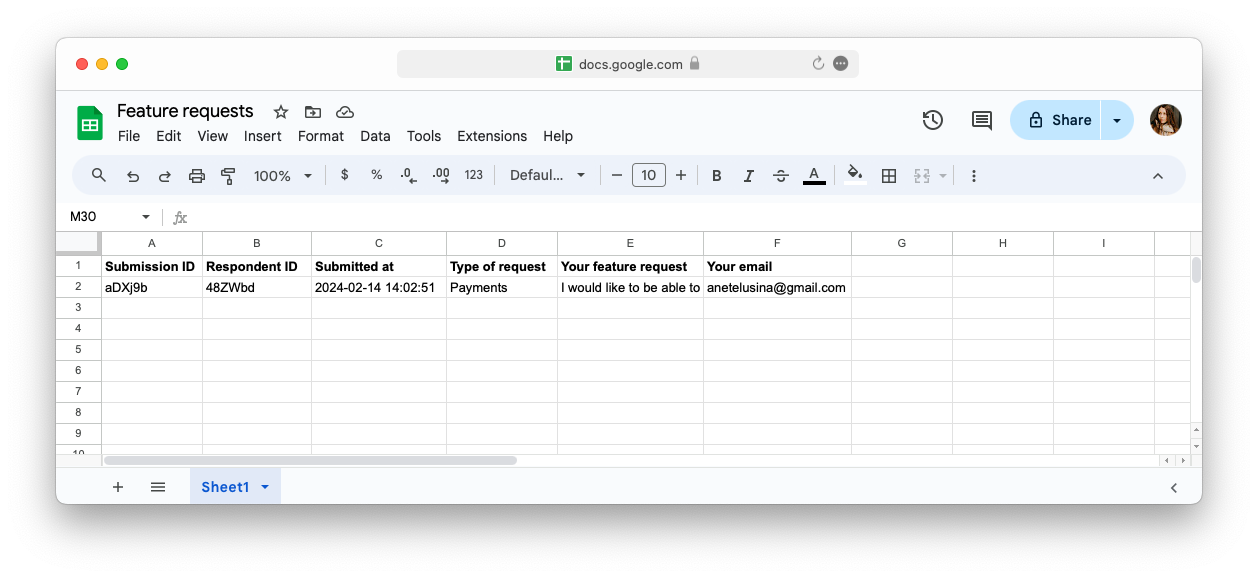The image size is (1258, 578).
Task: Toggle bold formatting
Action: pos(717,176)
